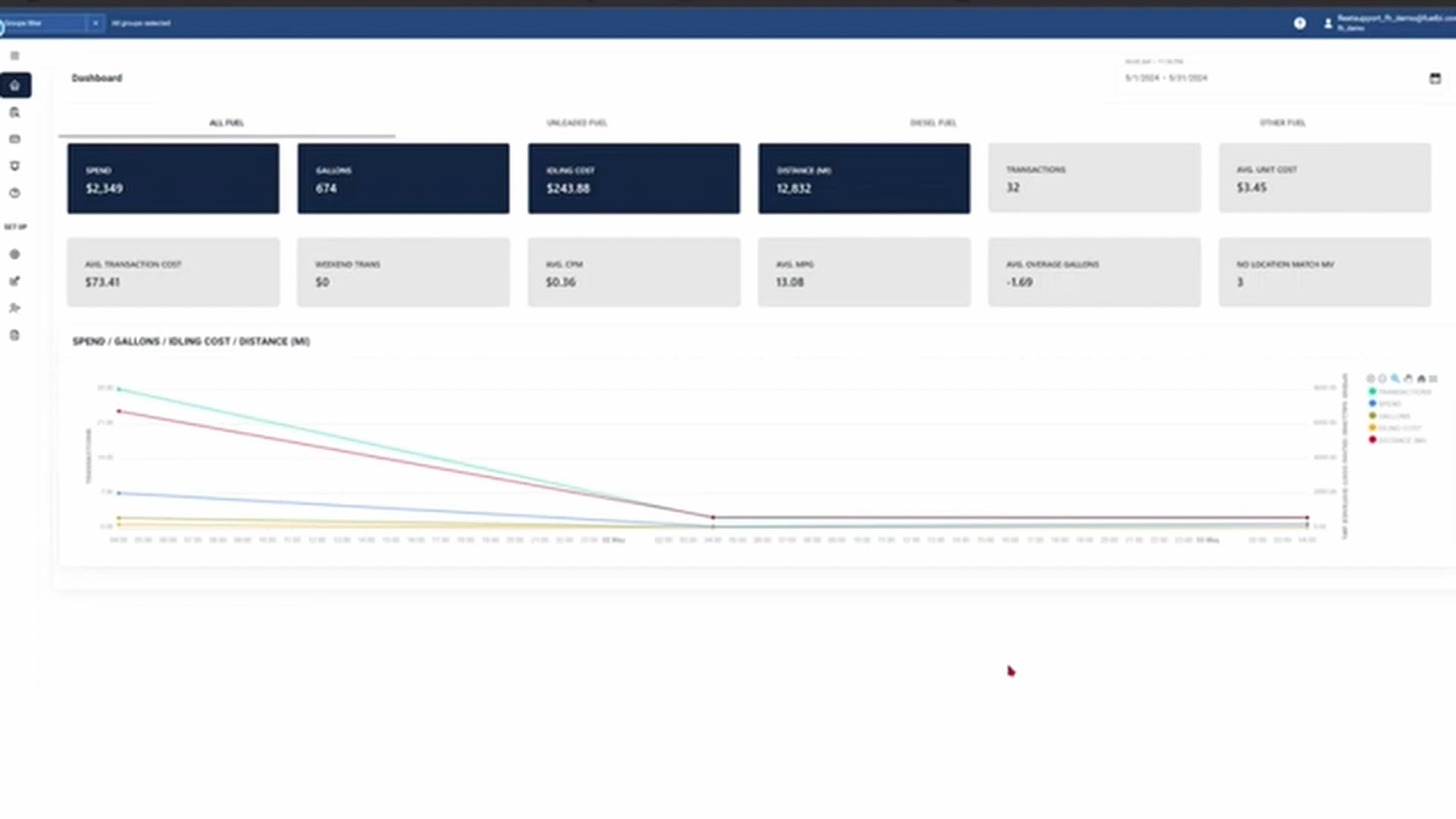
Task: Click the Transactions metric card
Action: [x=1094, y=178]
